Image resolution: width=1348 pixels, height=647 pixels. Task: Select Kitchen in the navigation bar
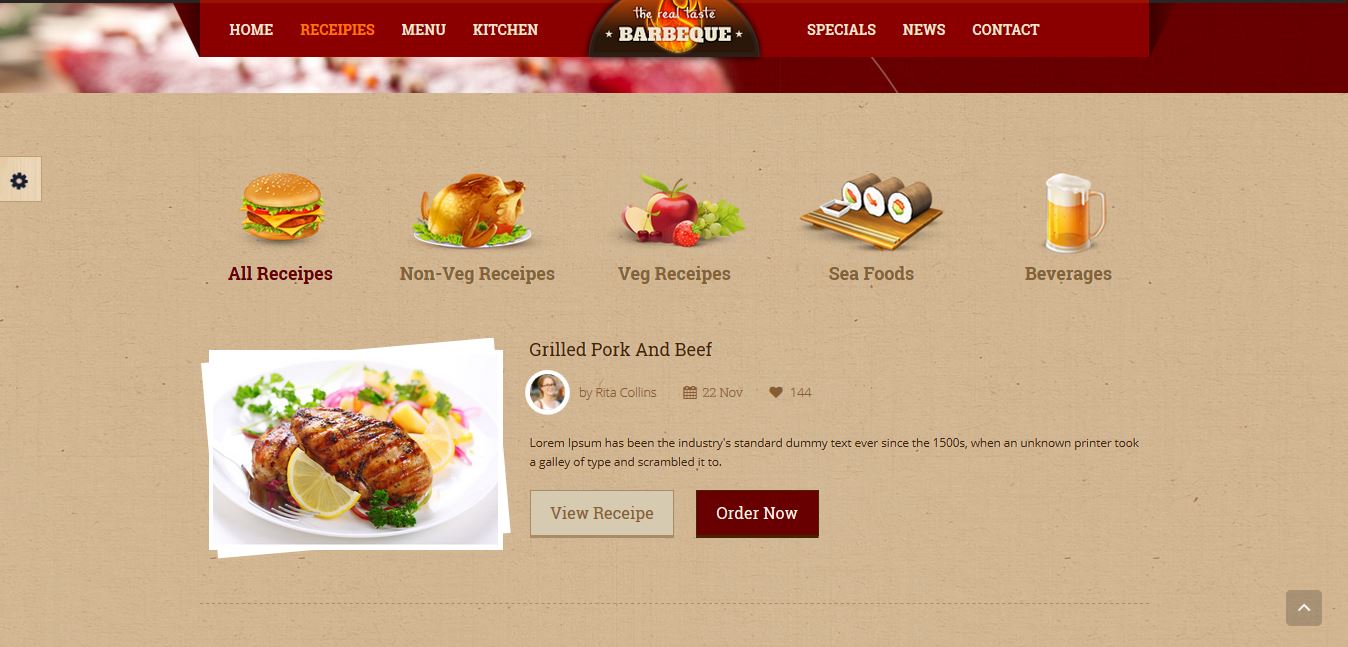(x=505, y=30)
